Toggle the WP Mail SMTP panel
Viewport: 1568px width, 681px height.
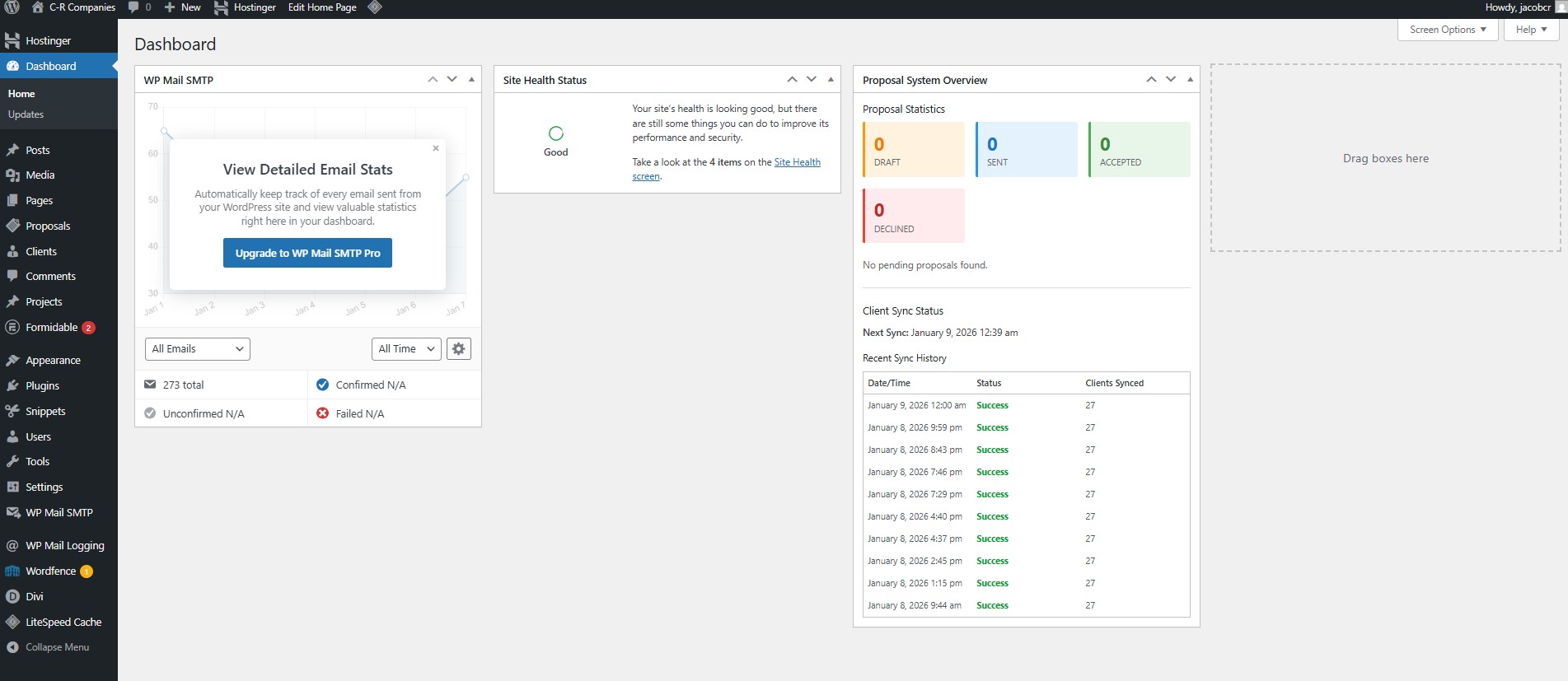click(471, 80)
